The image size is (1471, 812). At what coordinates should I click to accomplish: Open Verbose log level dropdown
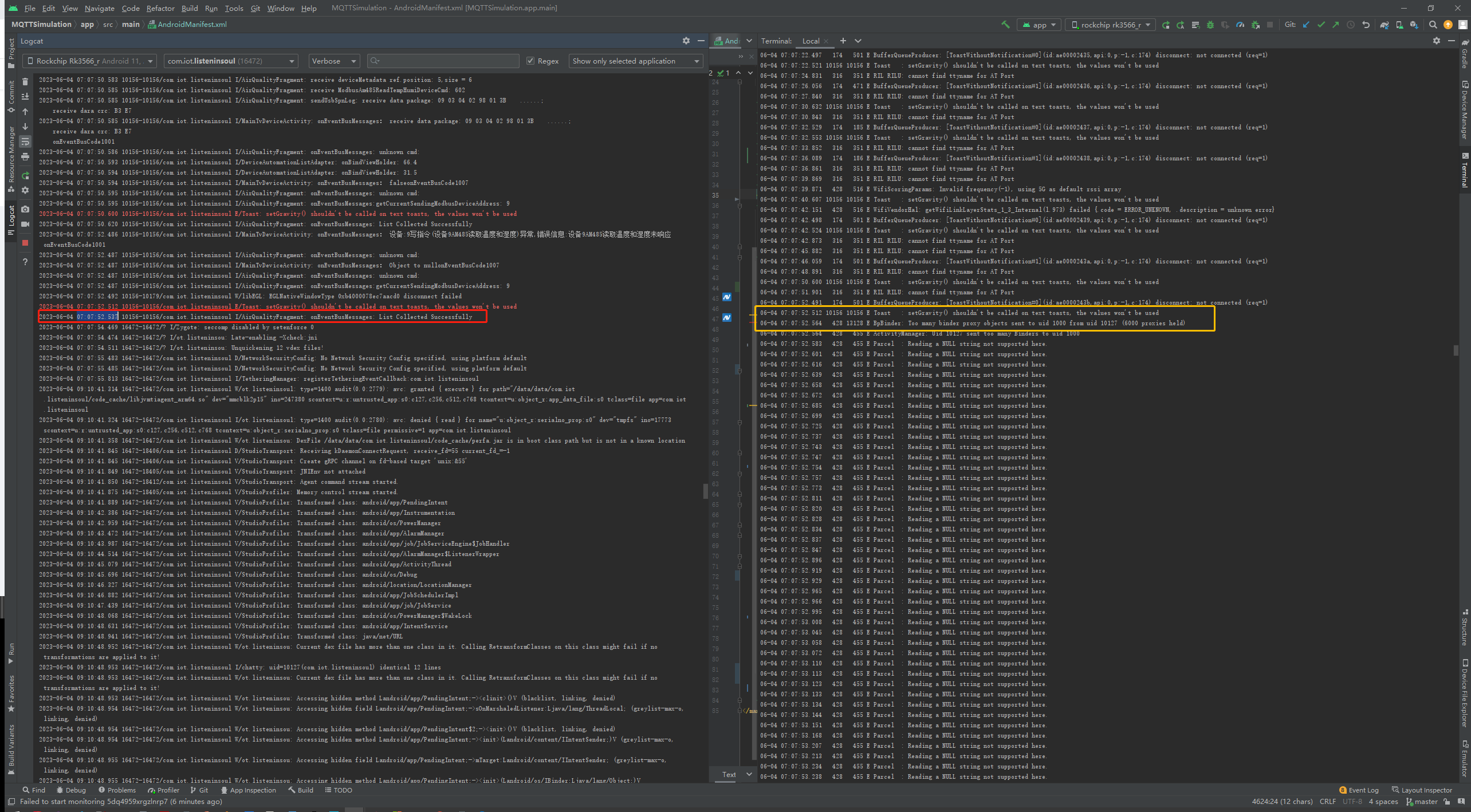coord(334,61)
